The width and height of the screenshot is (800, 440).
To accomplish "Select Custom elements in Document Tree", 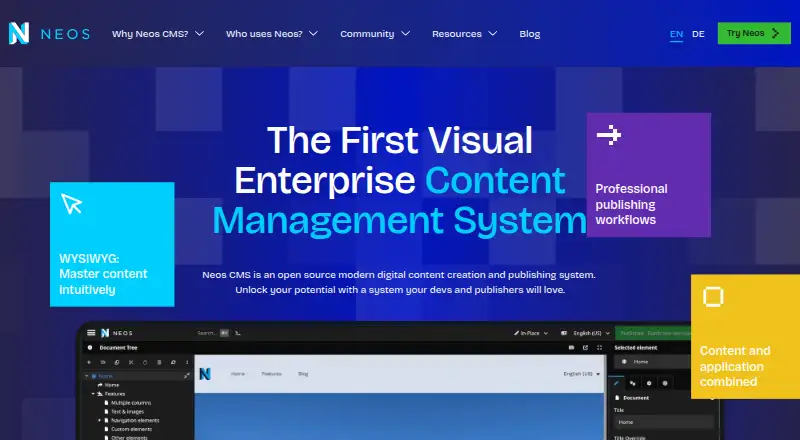I will pos(131,429).
